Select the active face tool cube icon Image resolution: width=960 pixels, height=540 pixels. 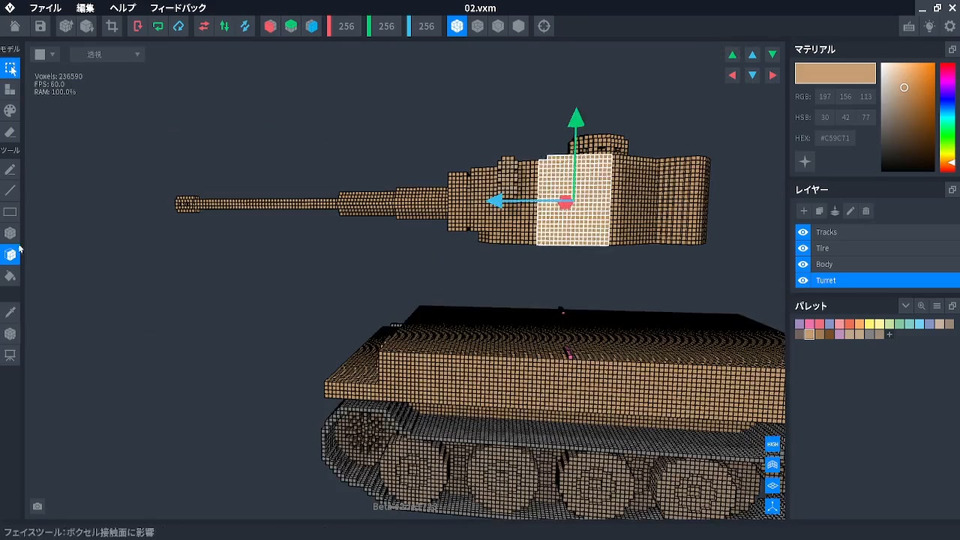10,255
